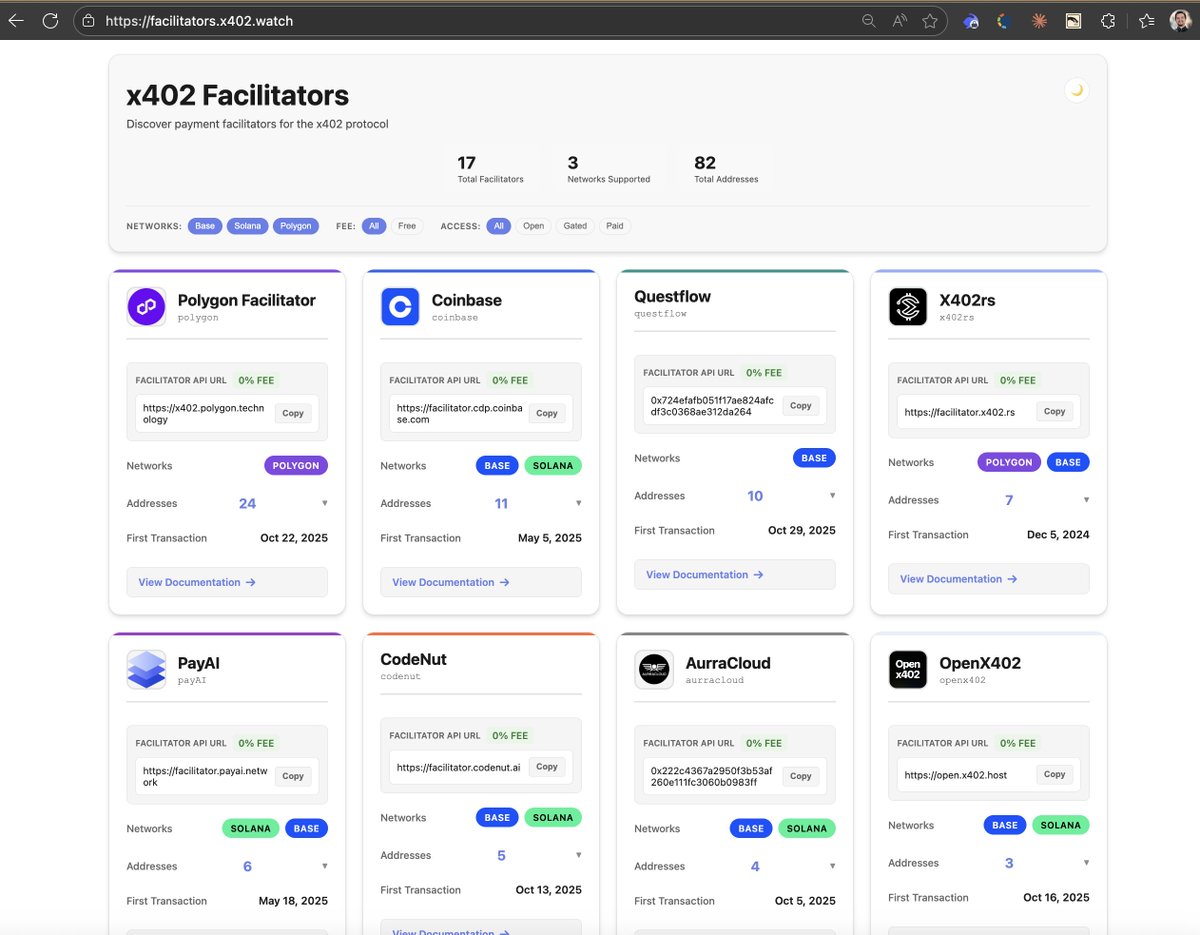Select the Free fee filter
1200x935 pixels.
coord(407,226)
